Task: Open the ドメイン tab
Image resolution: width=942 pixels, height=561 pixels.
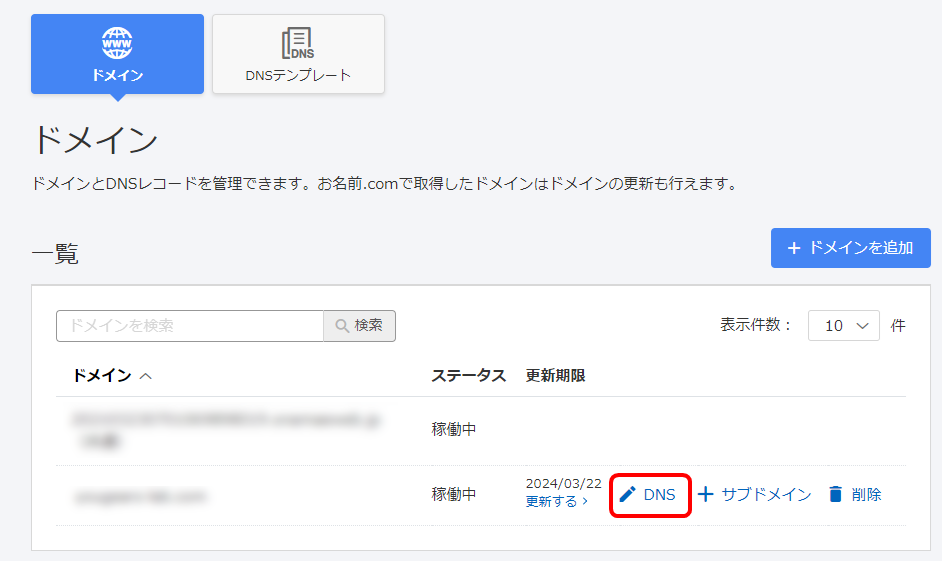Action: (x=117, y=54)
